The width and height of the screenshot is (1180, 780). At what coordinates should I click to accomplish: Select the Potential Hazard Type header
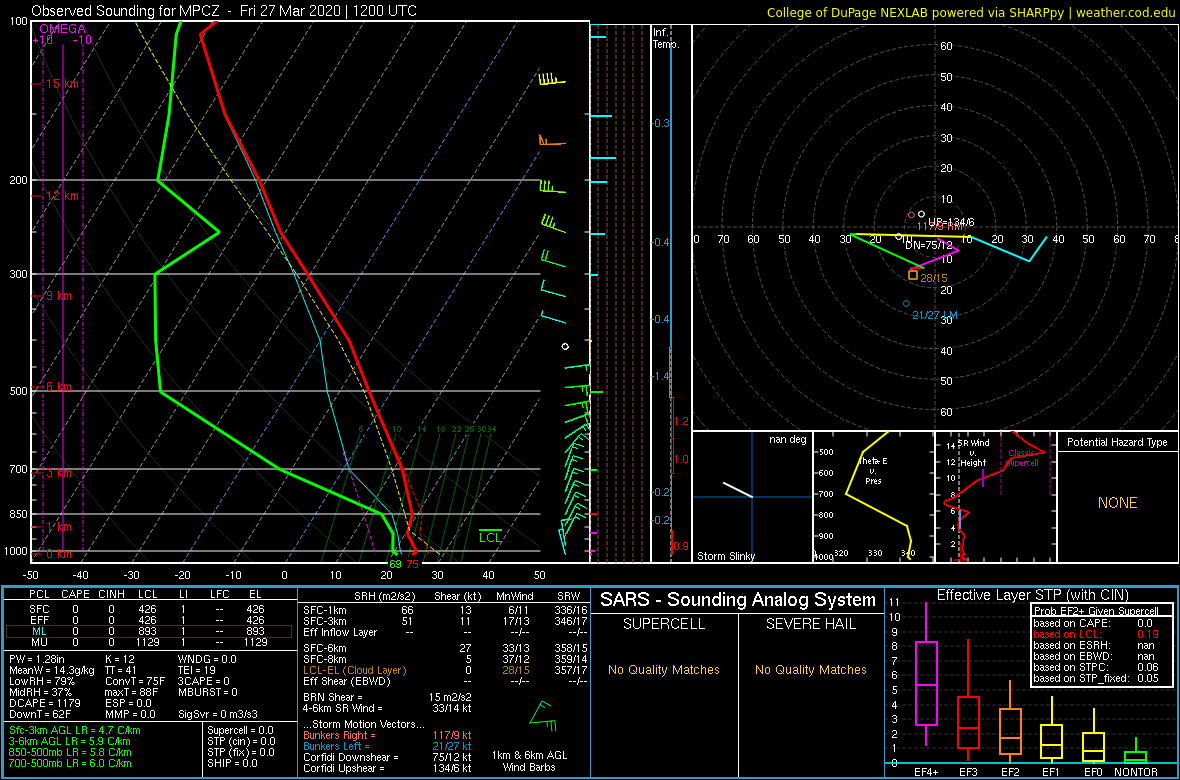1118,442
